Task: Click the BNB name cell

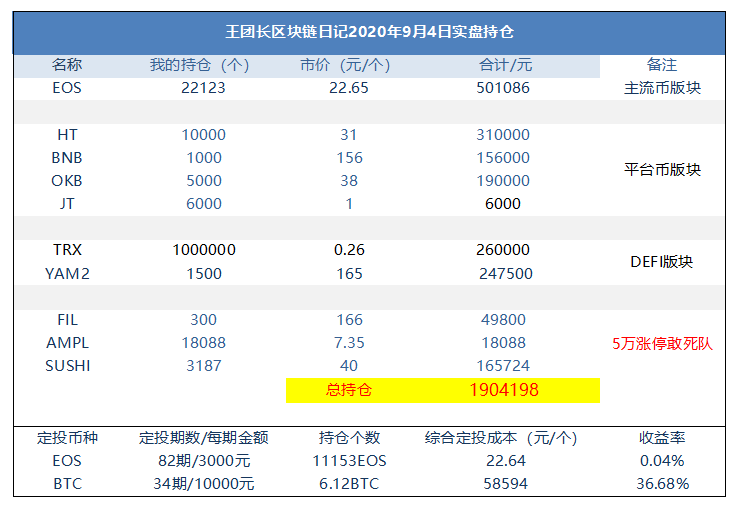Action: click(x=67, y=158)
